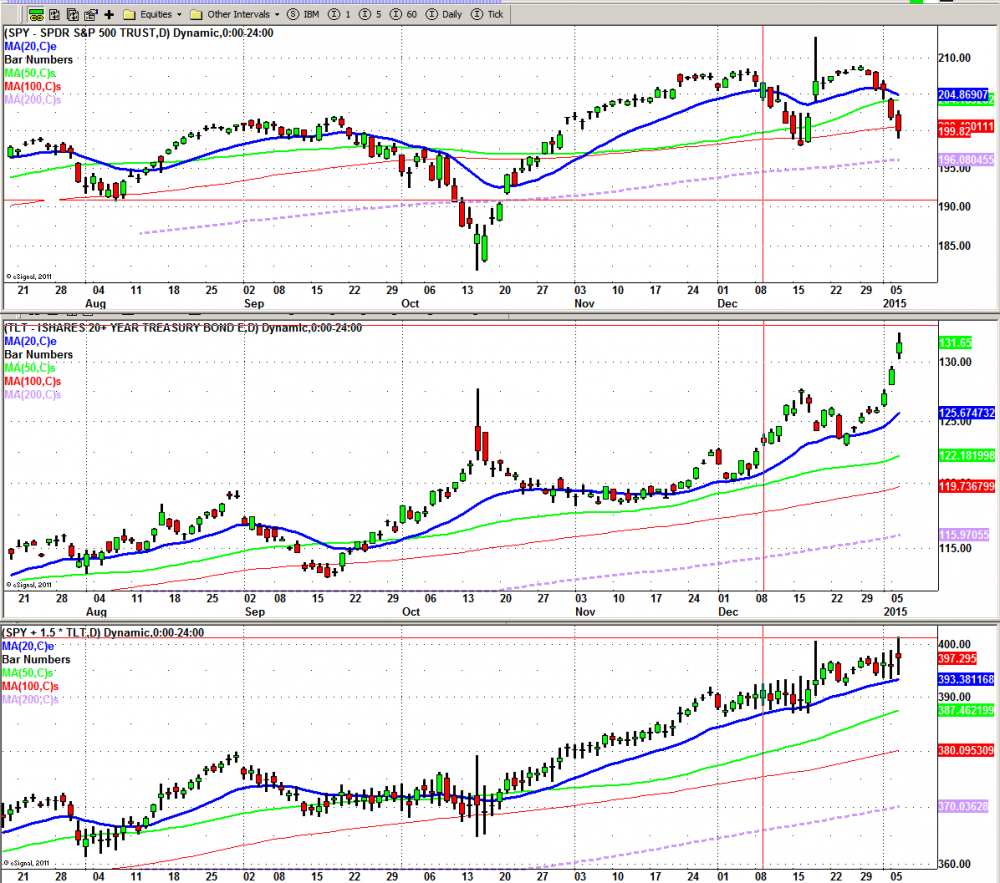The image size is (1000, 883).
Task: Click the 122.181998 green price tag
Action: pos(967,455)
